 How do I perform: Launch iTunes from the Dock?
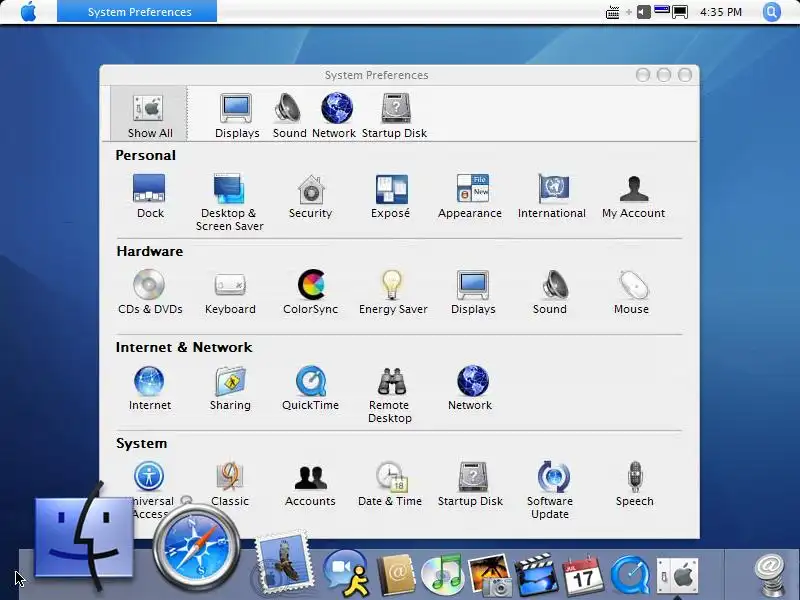point(442,574)
